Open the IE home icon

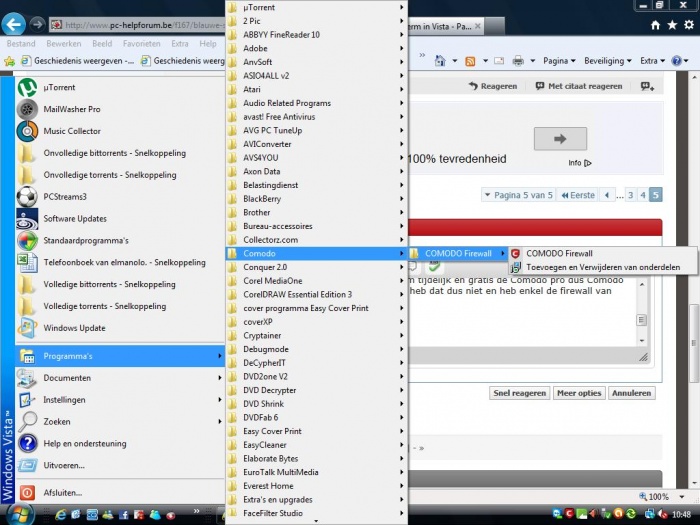pyautogui.click(x=655, y=25)
